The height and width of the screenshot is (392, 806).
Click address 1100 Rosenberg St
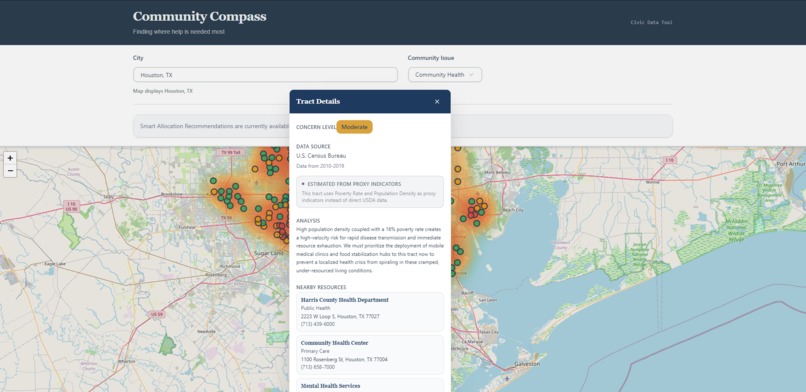pyautogui.click(x=344, y=360)
